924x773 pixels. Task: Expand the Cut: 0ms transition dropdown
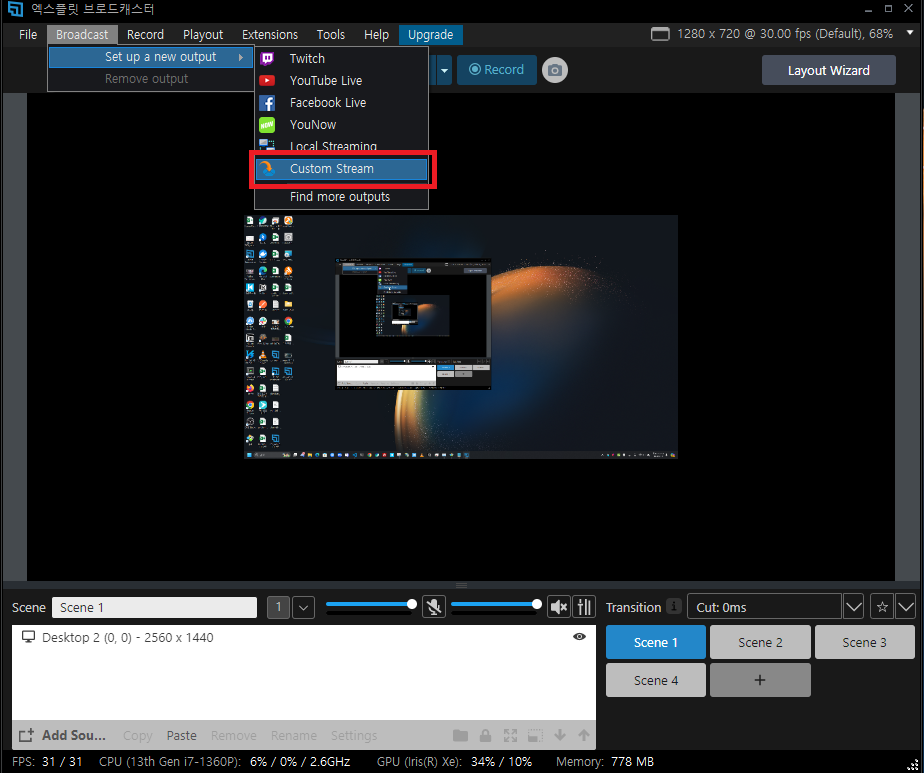(x=853, y=607)
